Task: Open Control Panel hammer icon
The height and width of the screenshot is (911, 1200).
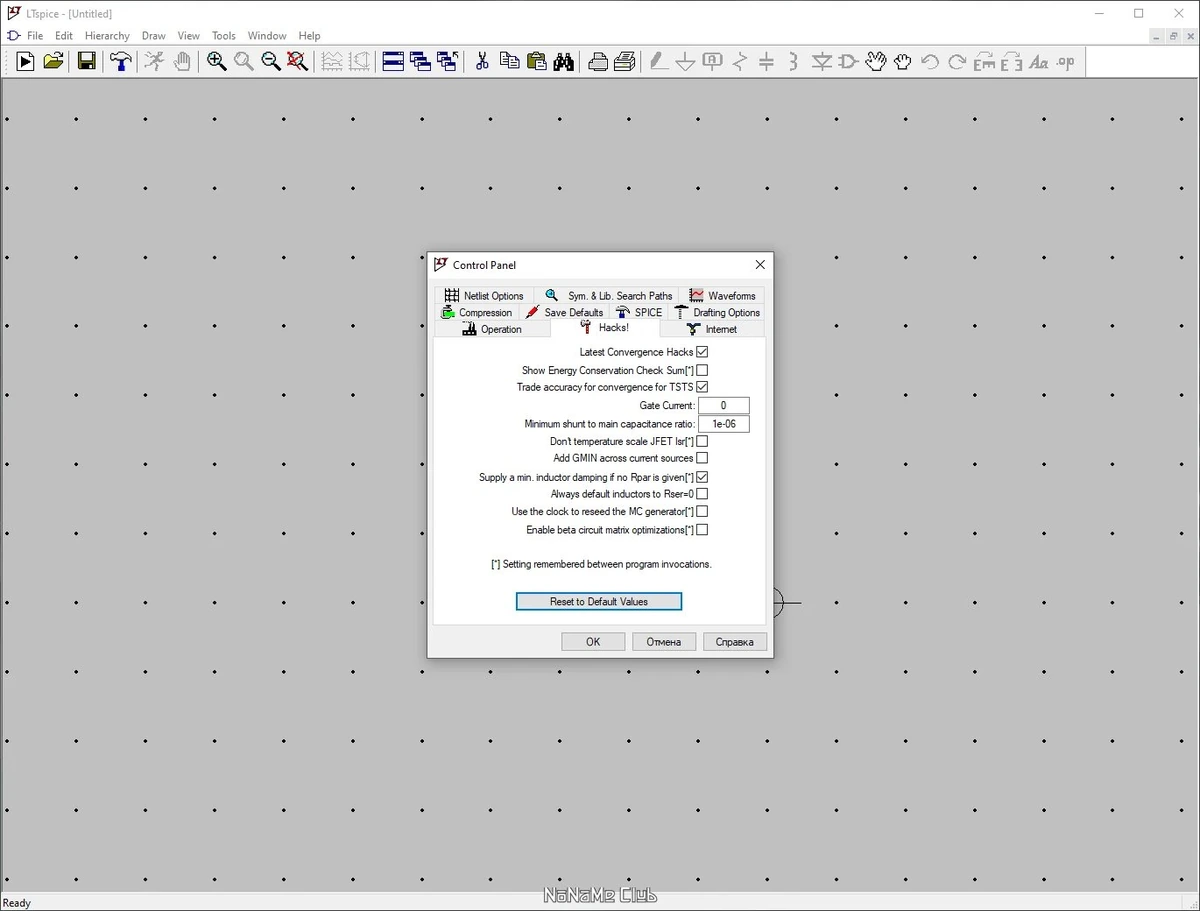Action: click(121, 61)
